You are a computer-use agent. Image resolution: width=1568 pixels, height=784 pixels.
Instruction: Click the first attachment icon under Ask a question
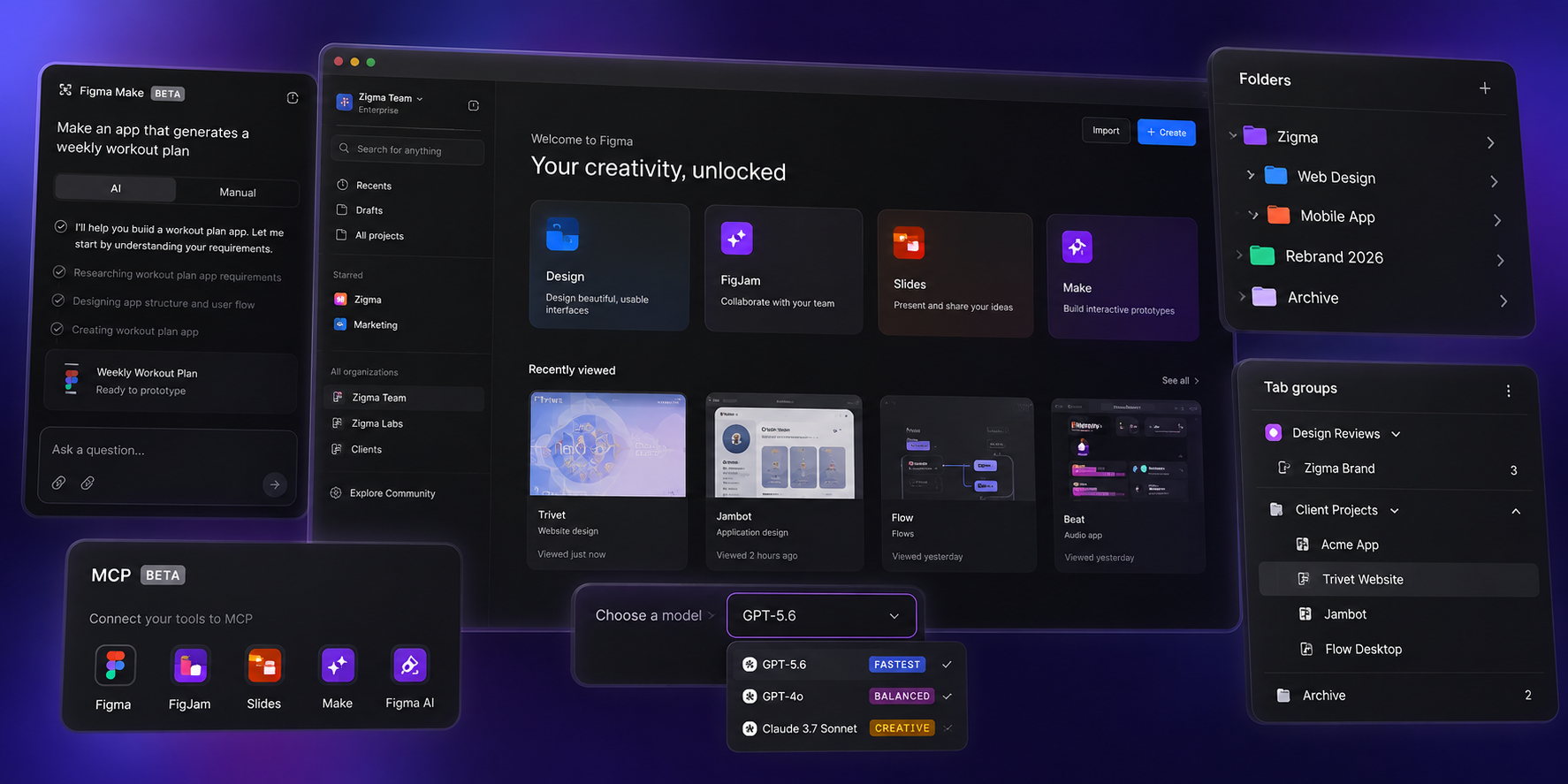[x=58, y=483]
